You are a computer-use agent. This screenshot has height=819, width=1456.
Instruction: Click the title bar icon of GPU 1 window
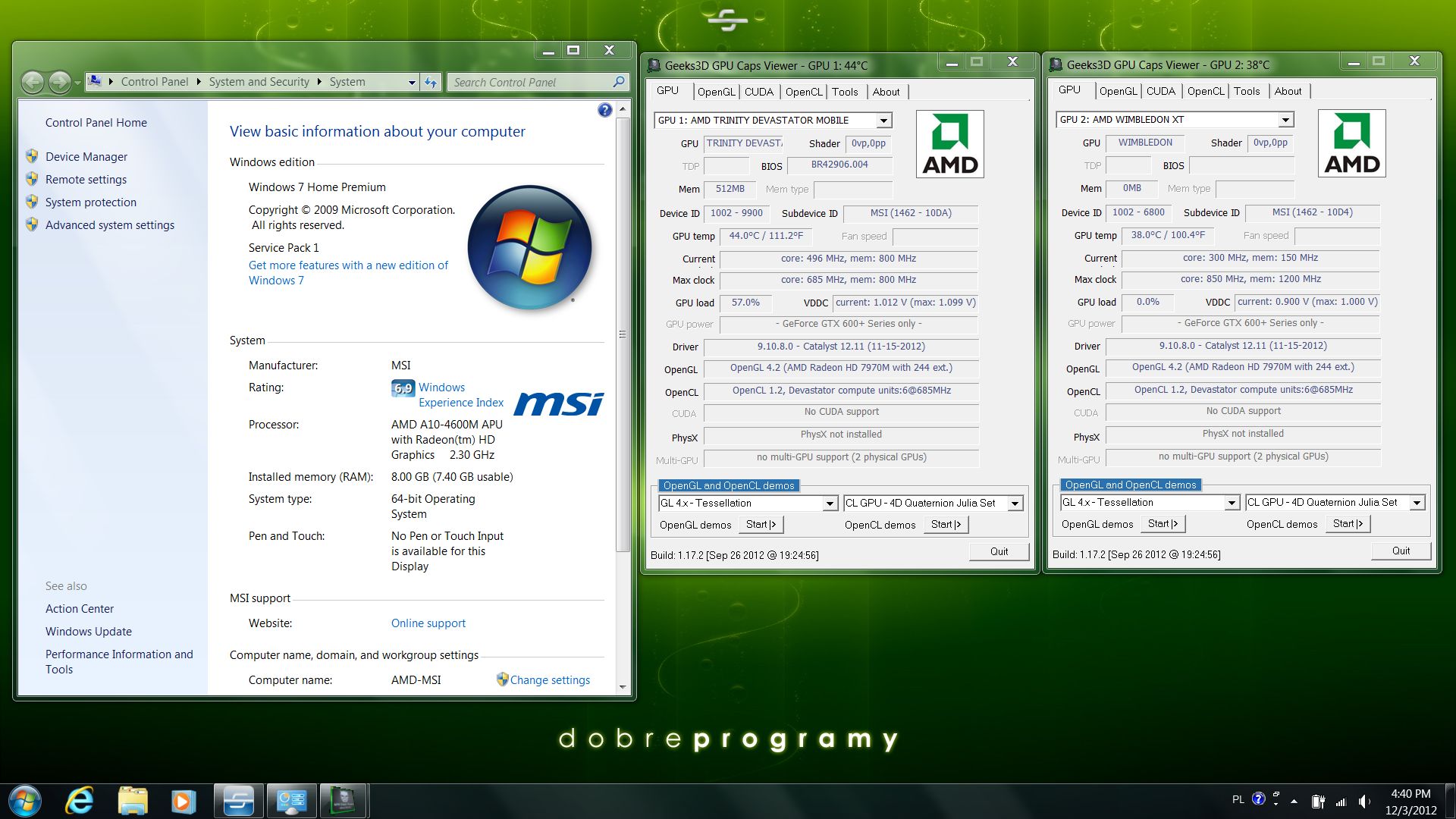click(x=653, y=65)
